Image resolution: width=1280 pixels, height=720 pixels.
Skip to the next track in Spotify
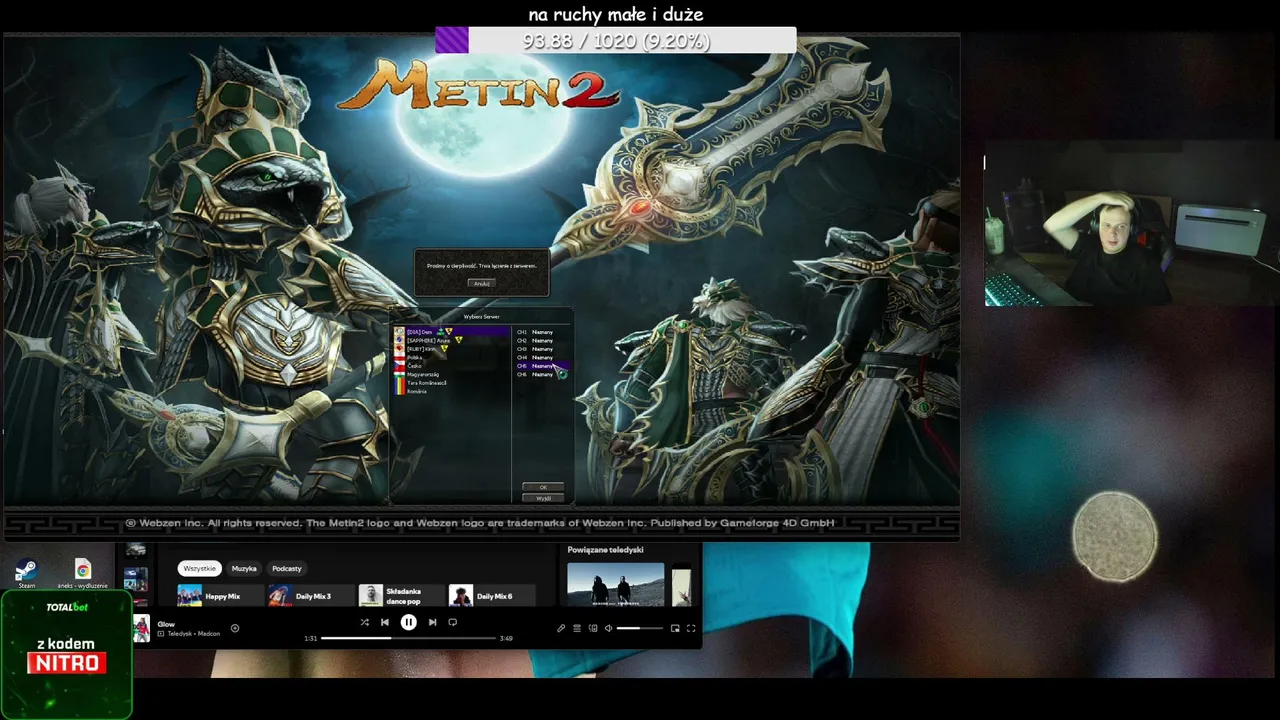click(432, 622)
